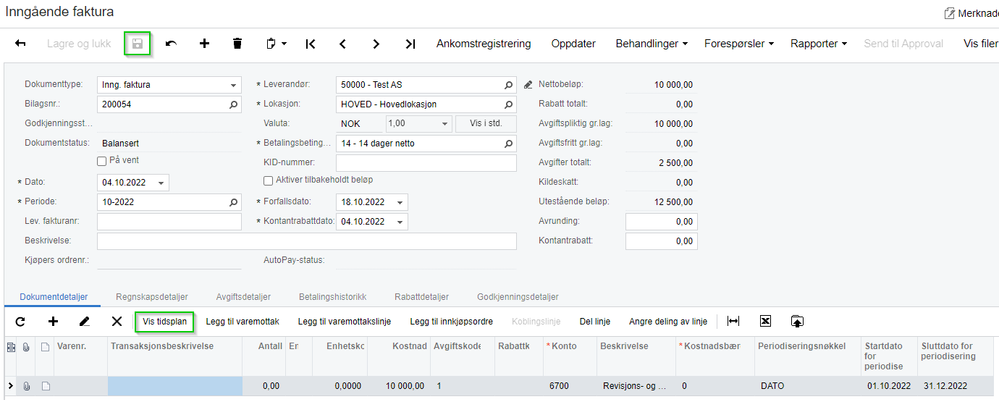Image resolution: width=999 pixels, height=400 pixels.
Task: Click the fit columns width icon
Action: point(733,322)
